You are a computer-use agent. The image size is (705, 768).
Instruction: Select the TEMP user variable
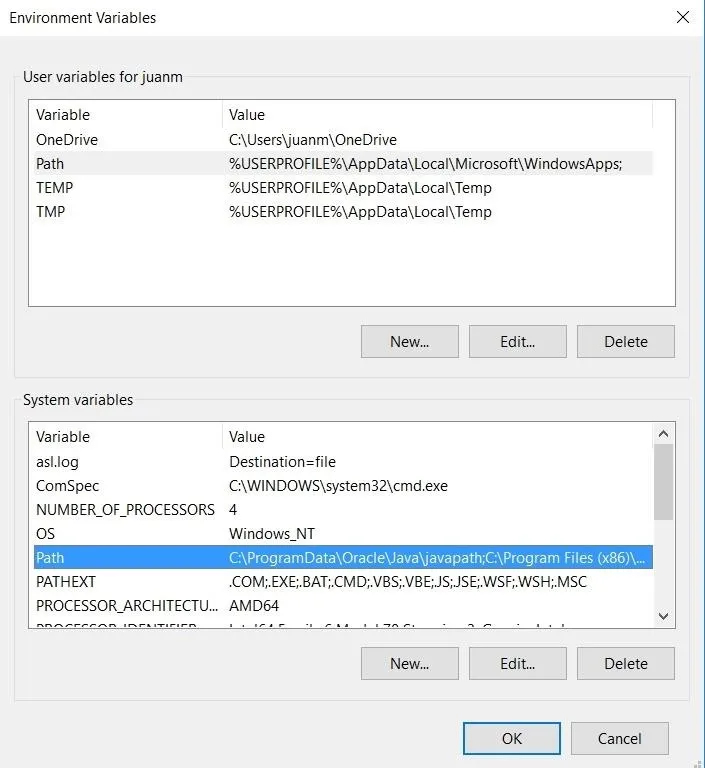point(343,188)
